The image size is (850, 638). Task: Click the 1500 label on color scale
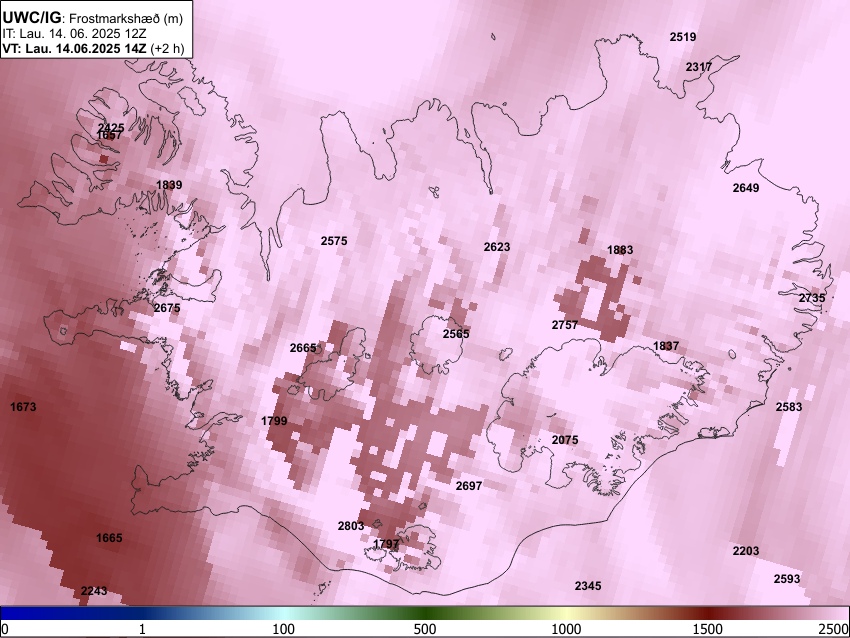point(708,629)
